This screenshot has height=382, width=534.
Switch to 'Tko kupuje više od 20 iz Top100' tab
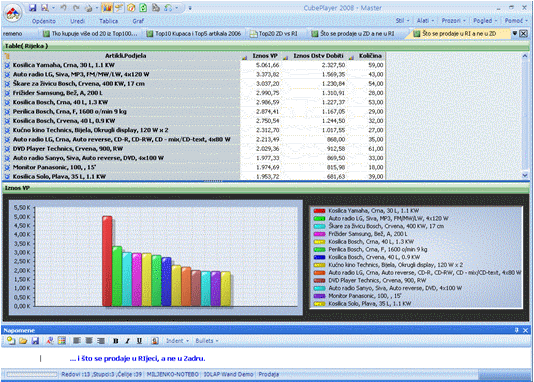[91, 34]
